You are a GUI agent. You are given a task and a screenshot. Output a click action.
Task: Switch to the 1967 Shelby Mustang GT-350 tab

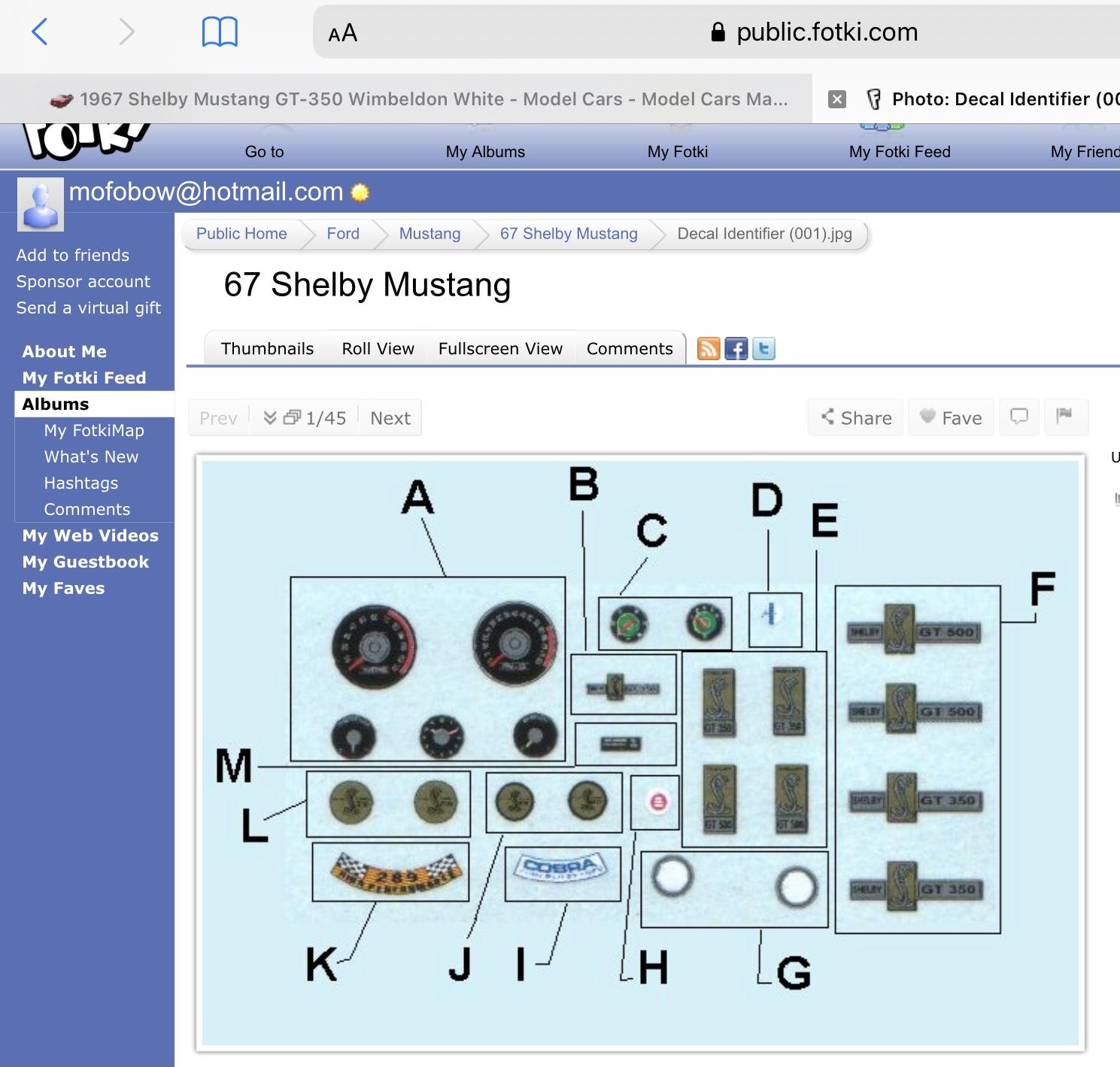point(418,99)
